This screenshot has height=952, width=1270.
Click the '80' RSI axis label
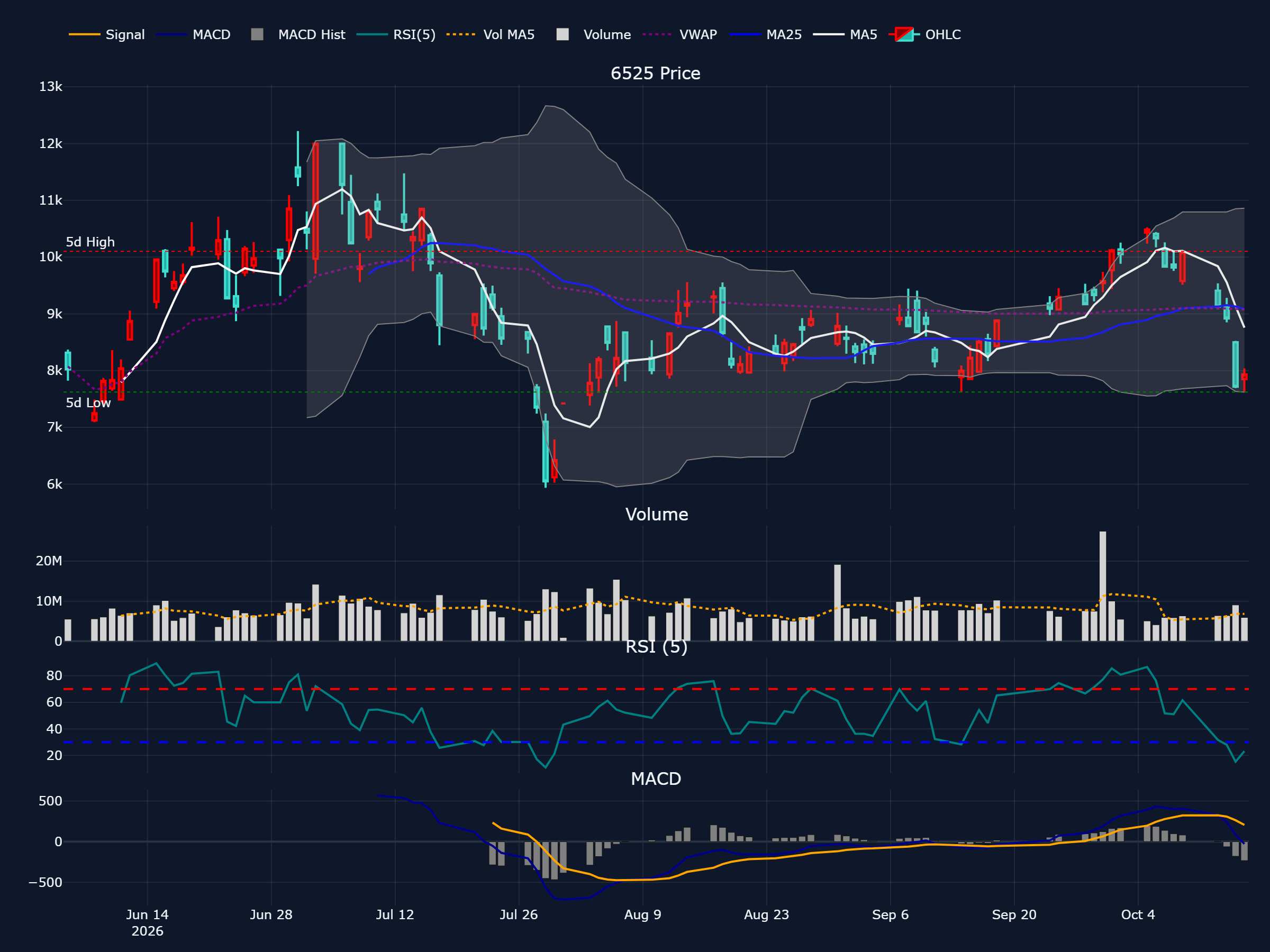(55, 675)
